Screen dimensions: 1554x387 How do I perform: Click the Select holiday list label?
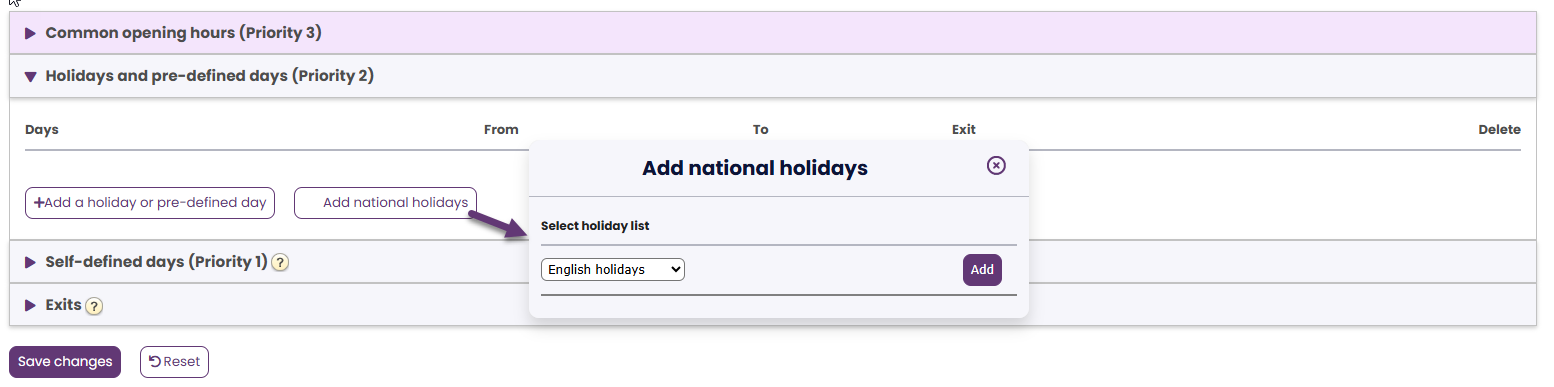tap(595, 226)
